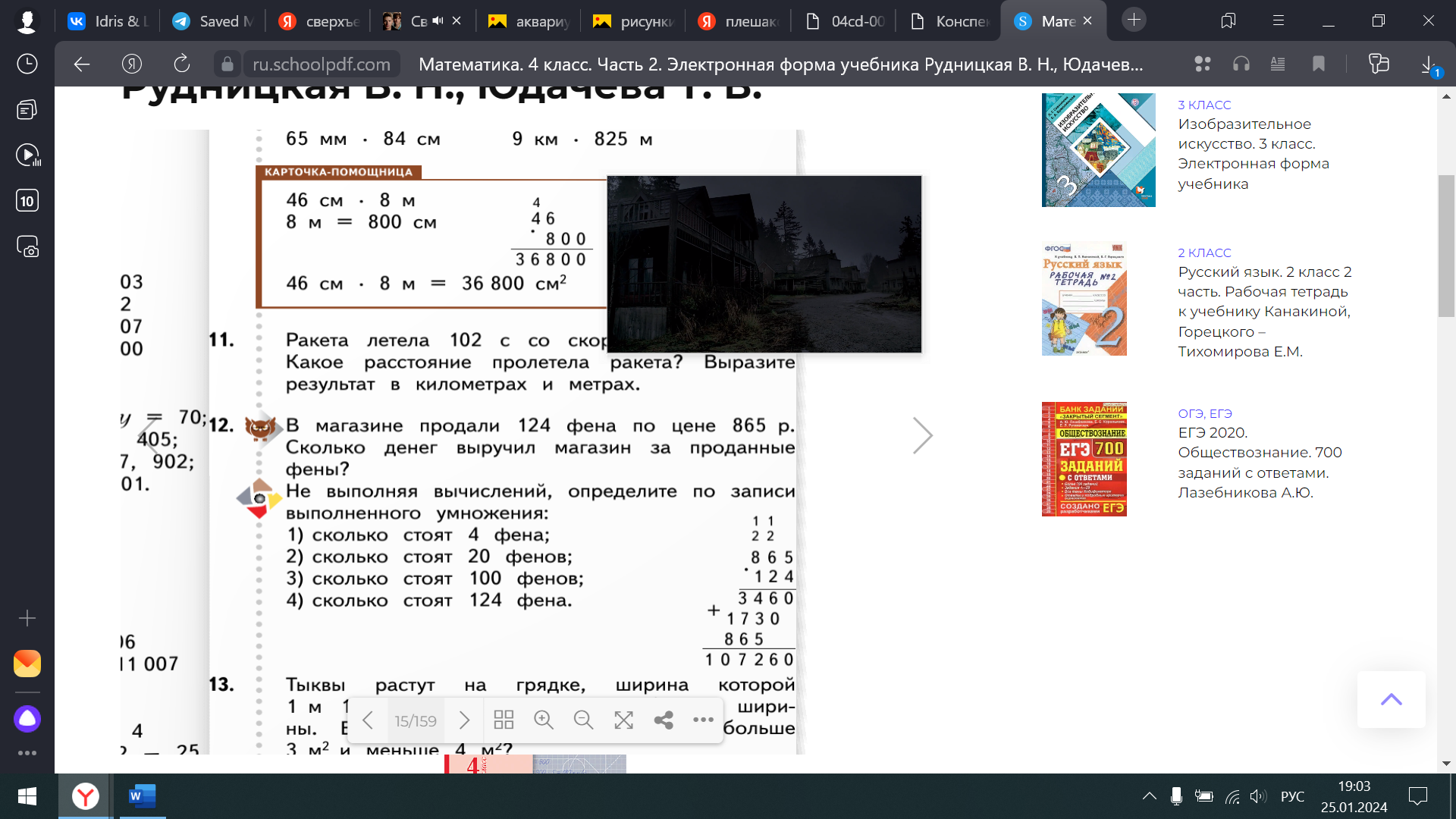Click the ru.schoolpdf.com address field
1456x819 pixels.
[322, 64]
